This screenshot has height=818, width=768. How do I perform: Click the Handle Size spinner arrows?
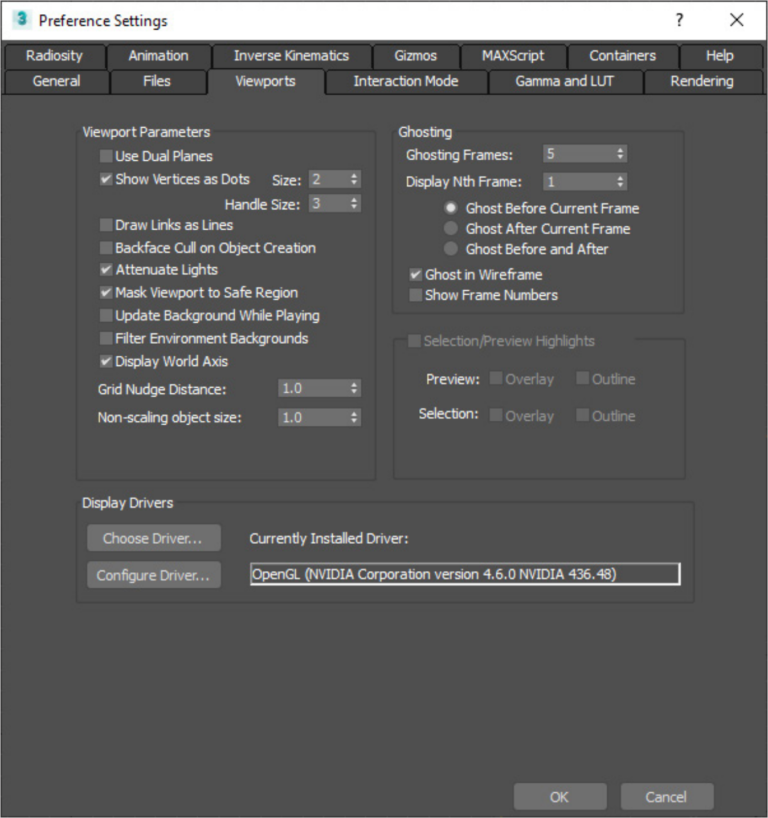pos(354,203)
